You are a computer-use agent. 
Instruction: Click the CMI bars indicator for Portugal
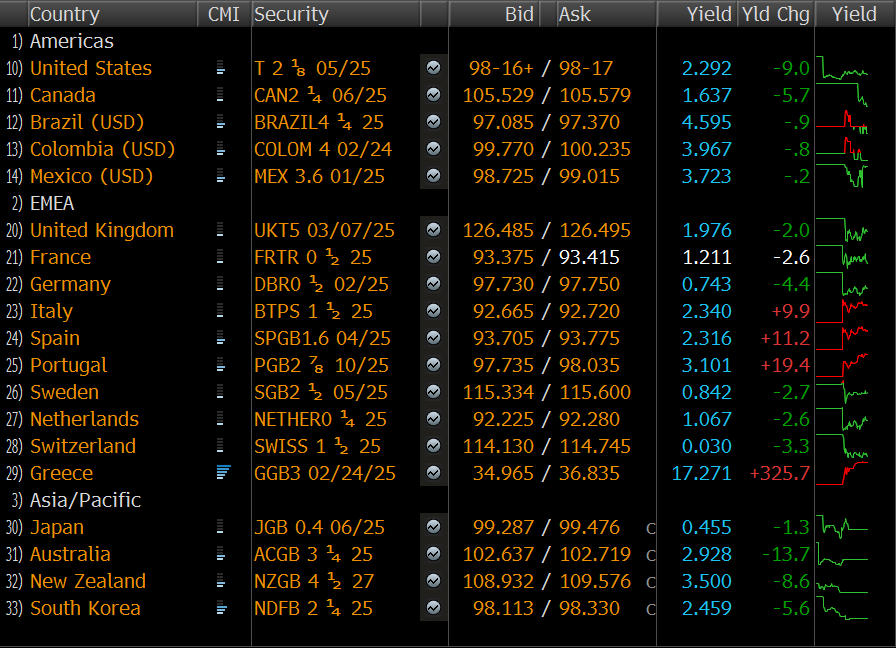[x=221, y=365]
